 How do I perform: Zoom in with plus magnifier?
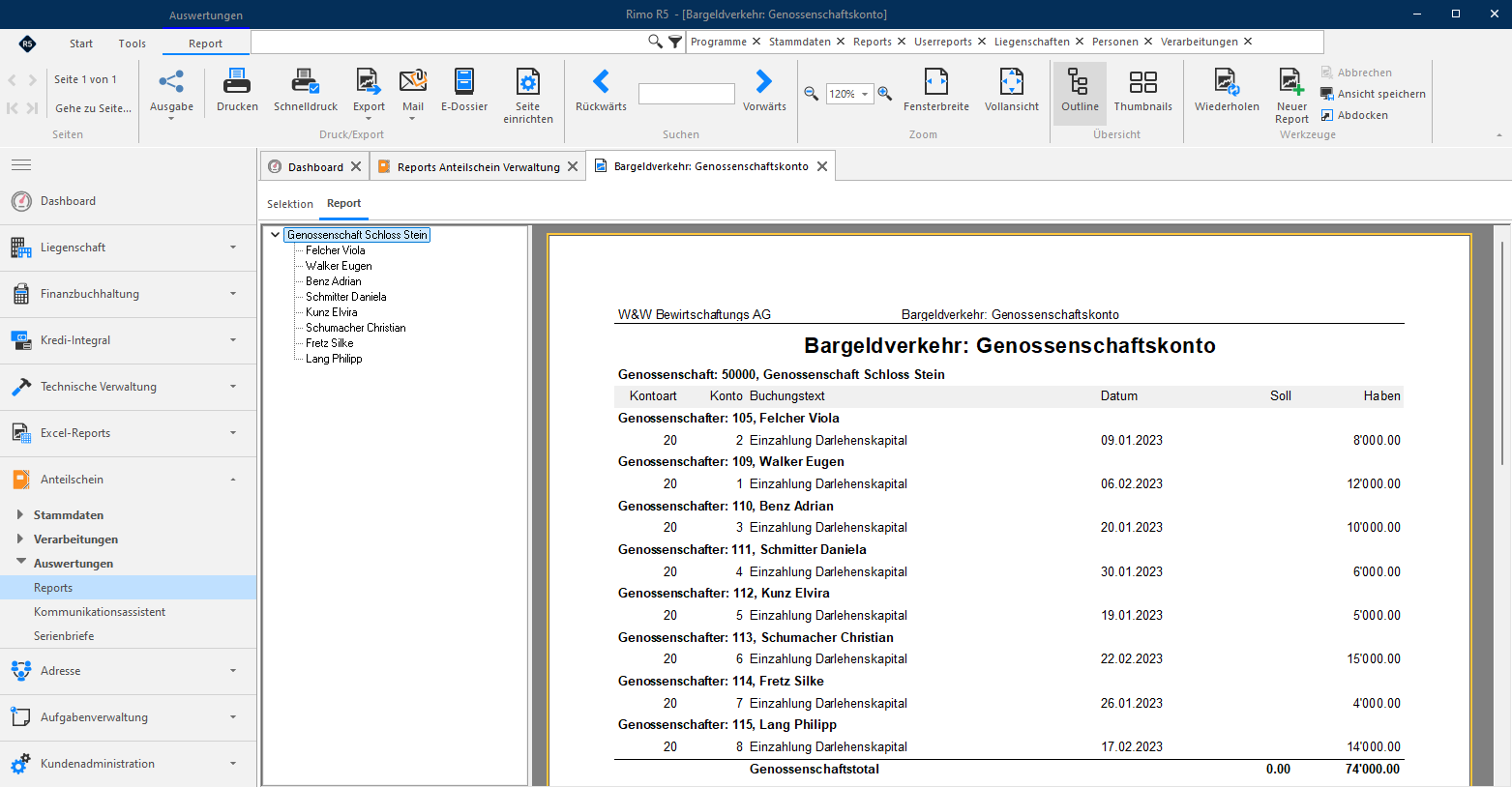(x=885, y=94)
